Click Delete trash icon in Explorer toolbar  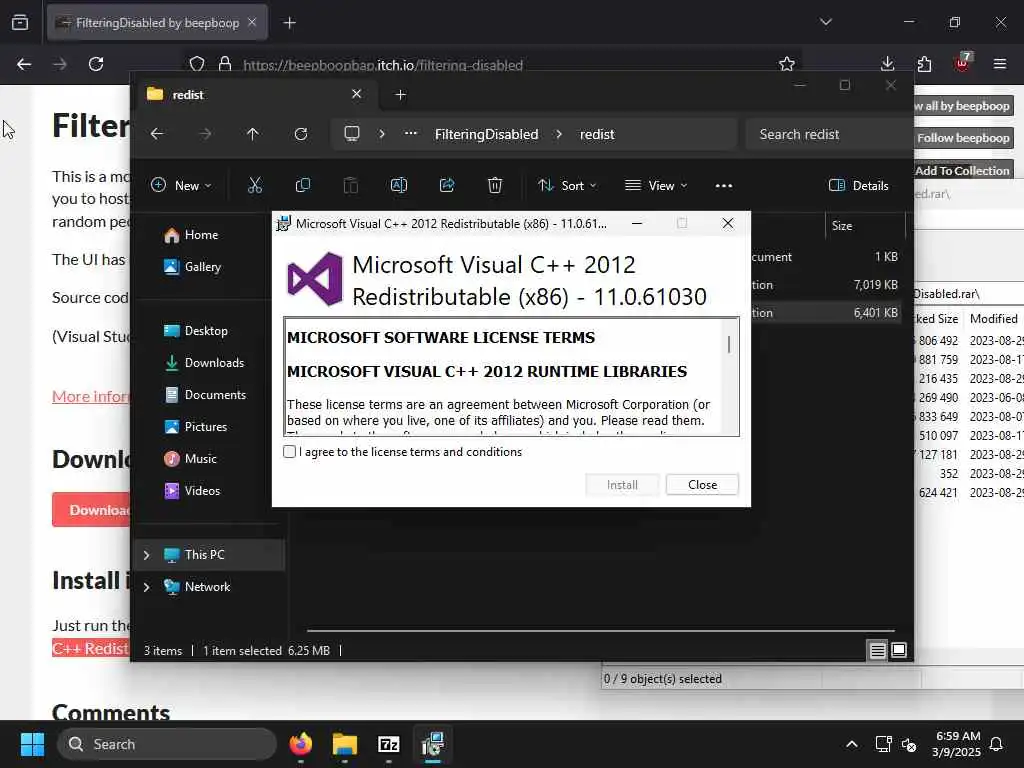(494, 185)
